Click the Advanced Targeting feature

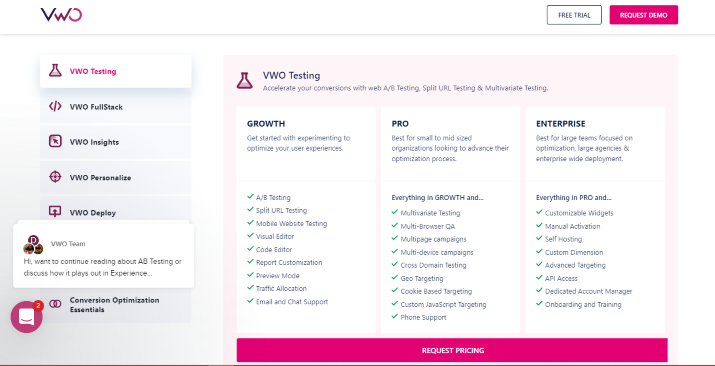coord(575,265)
